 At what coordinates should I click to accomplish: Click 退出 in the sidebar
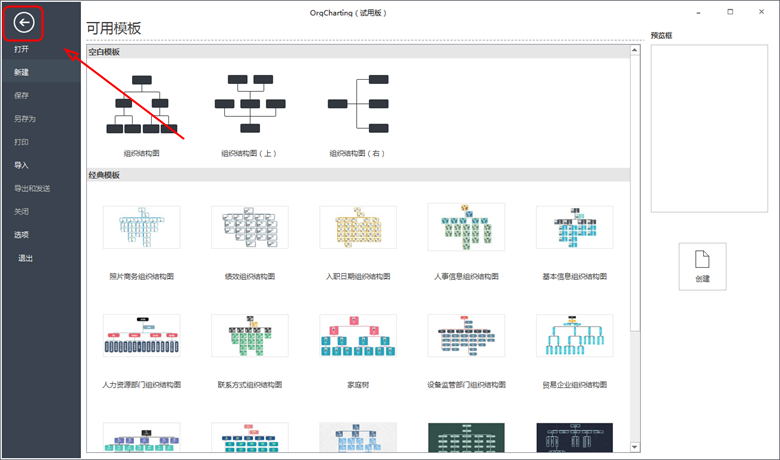pyautogui.click(x=25, y=258)
